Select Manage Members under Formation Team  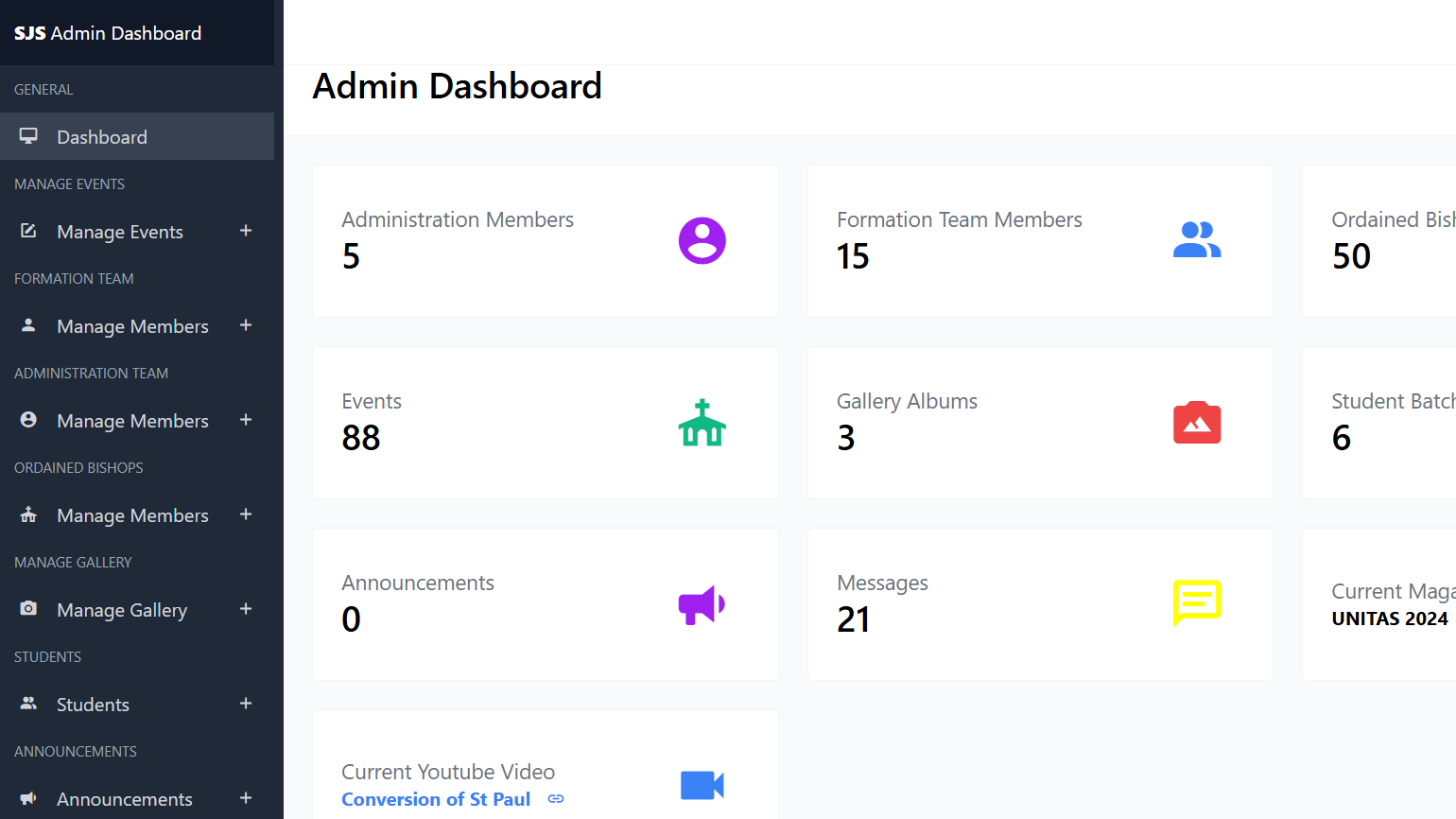click(137, 325)
